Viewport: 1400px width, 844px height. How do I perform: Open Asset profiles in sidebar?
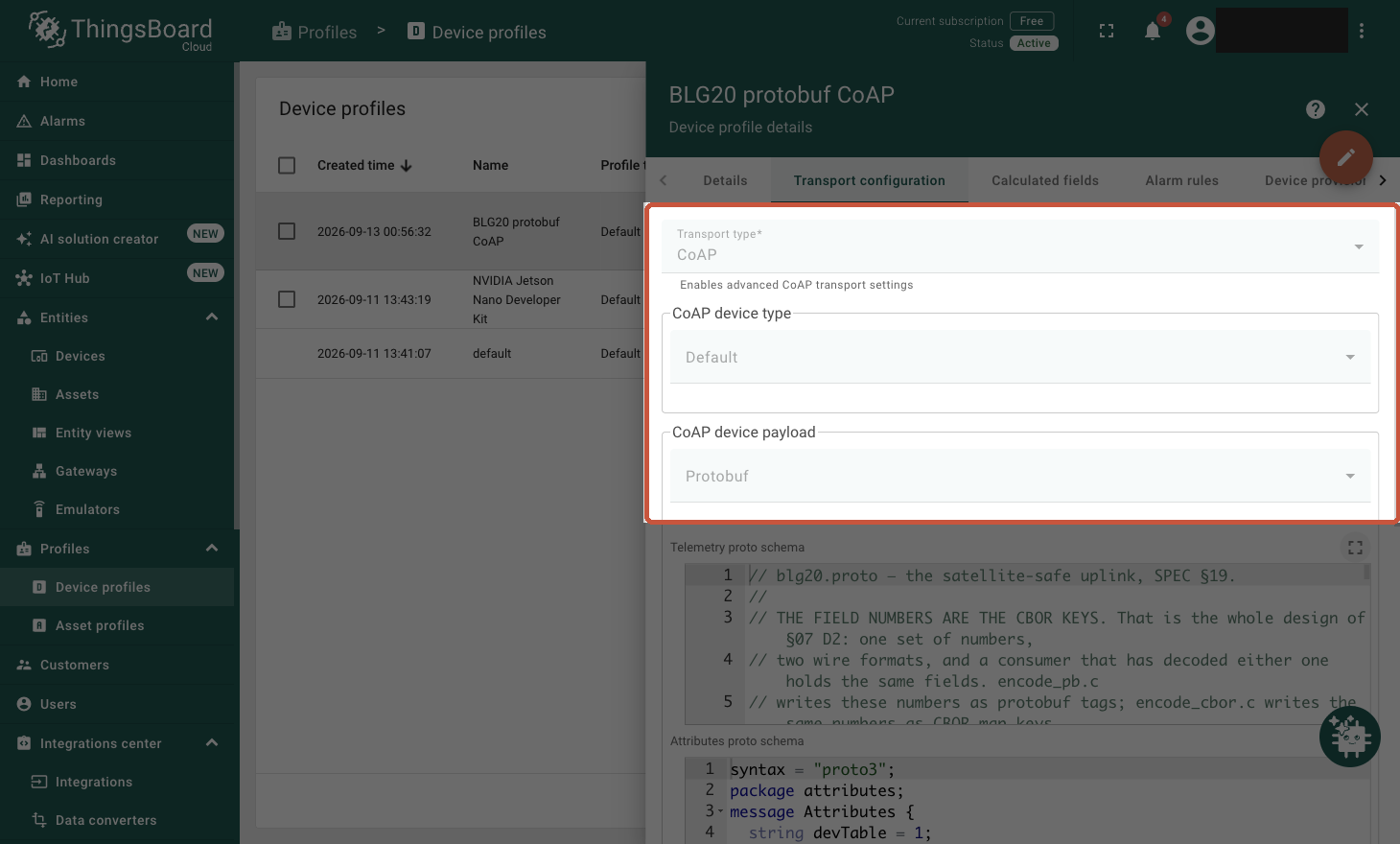click(117, 625)
